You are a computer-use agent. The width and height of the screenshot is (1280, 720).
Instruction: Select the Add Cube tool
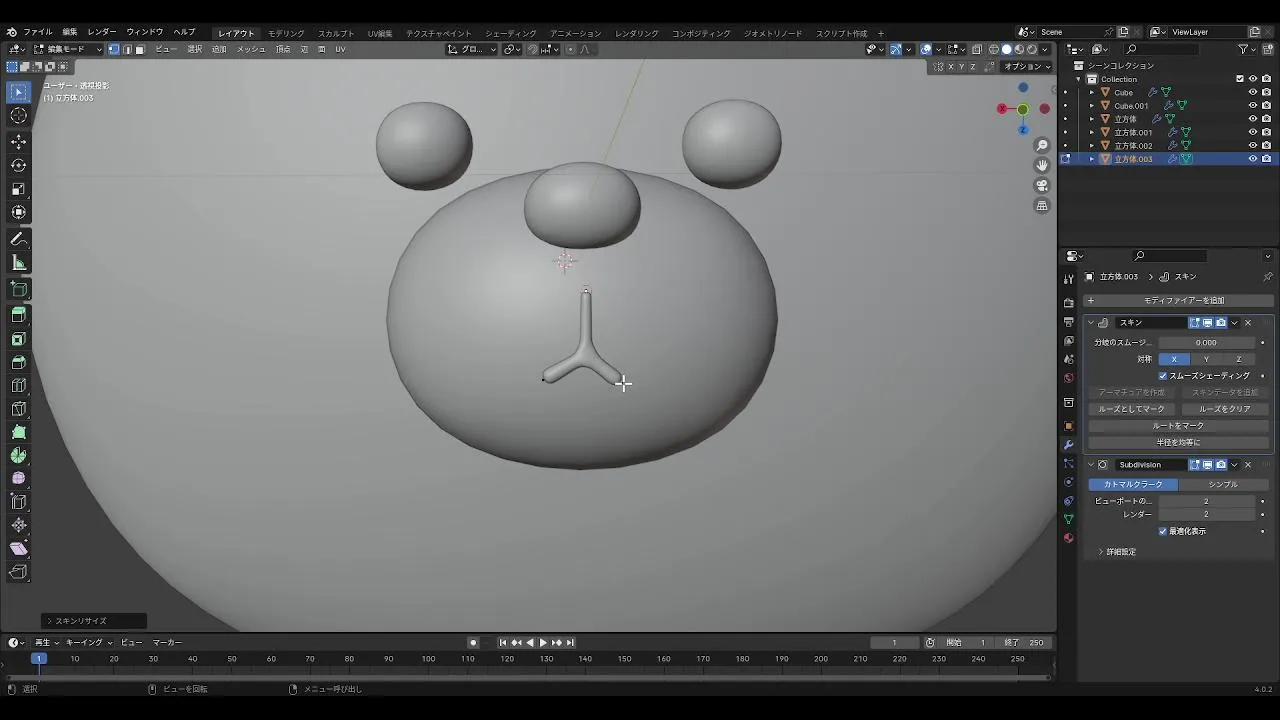(x=18, y=290)
